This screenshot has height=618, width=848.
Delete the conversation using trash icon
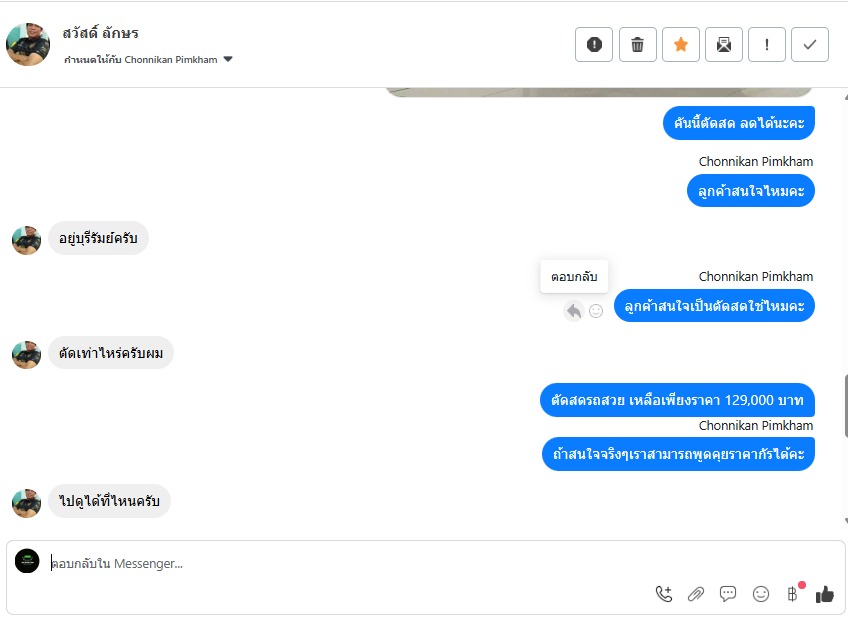[x=638, y=44]
